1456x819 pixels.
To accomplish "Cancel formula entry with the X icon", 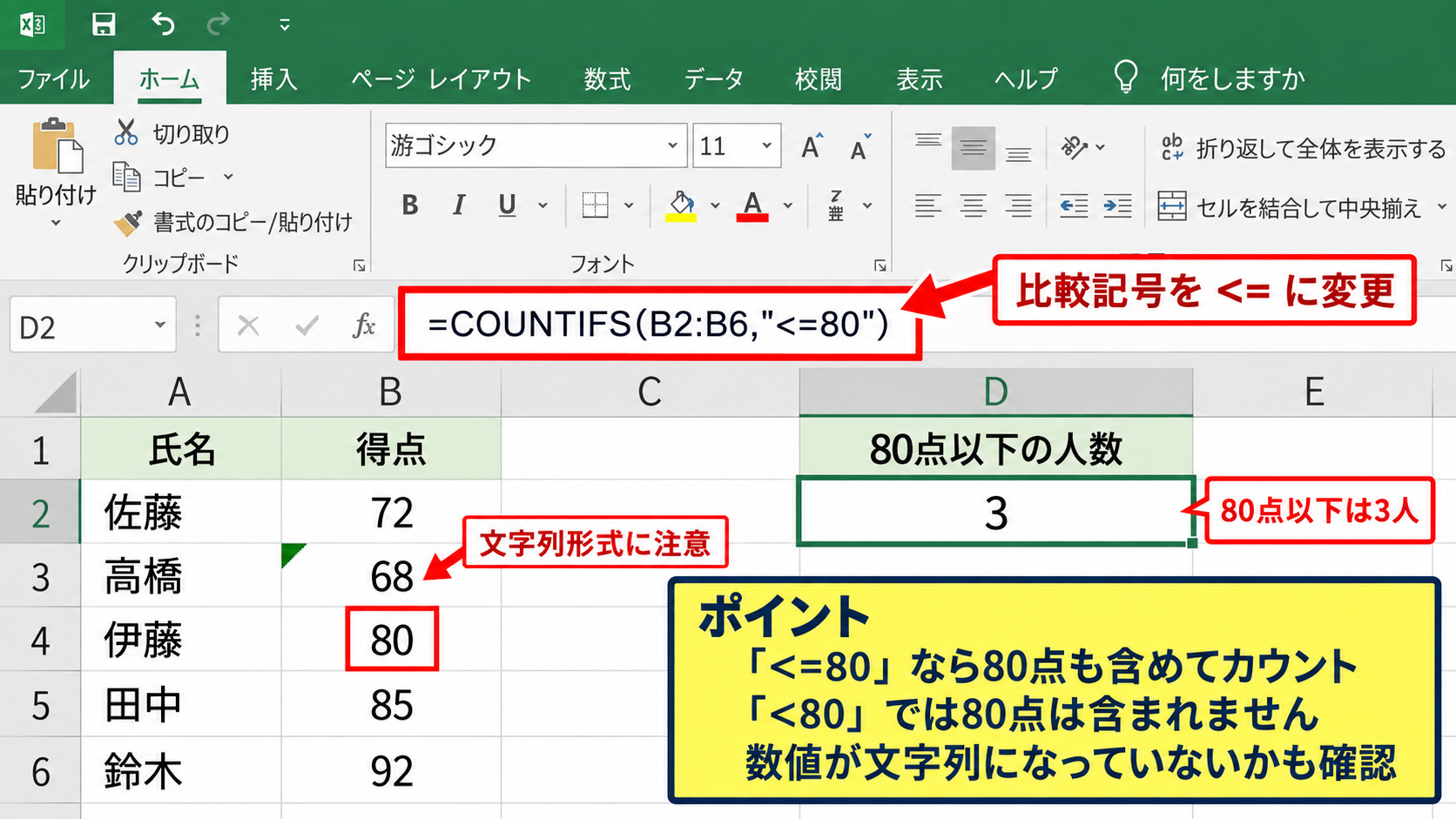I will [248, 326].
